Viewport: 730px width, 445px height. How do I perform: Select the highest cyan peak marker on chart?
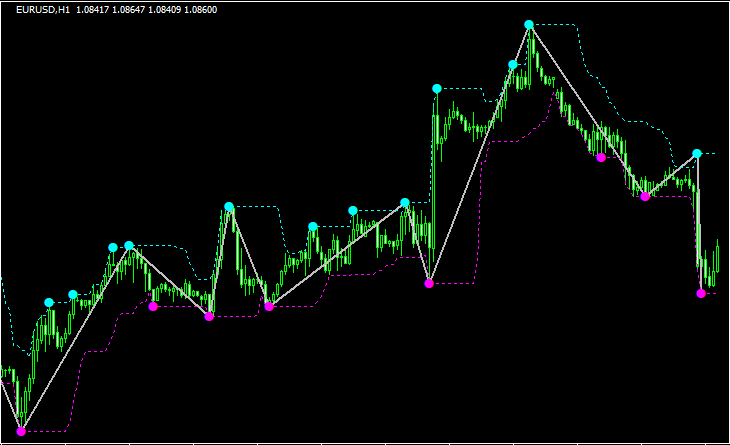[529, 24]
